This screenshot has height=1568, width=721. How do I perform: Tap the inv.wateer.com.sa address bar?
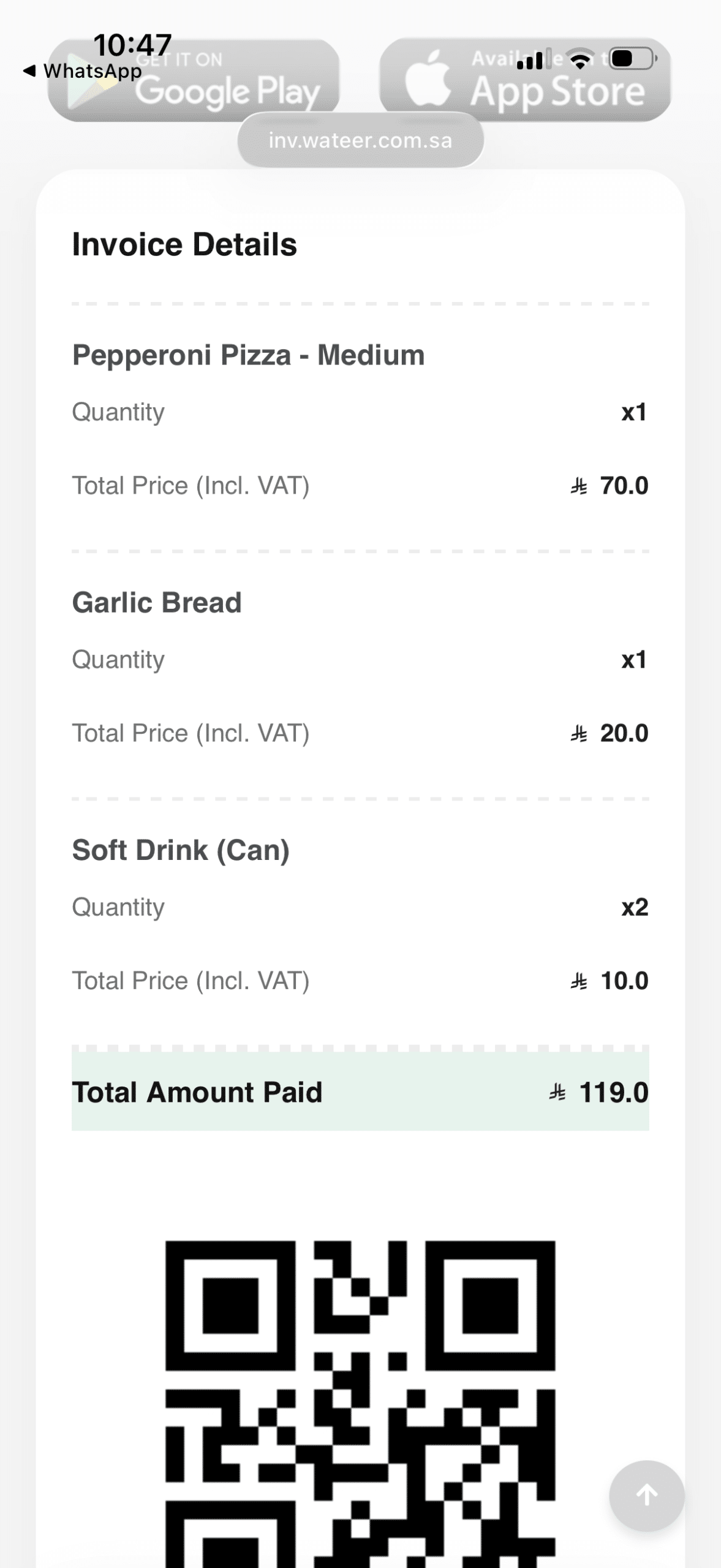(360, 141)
